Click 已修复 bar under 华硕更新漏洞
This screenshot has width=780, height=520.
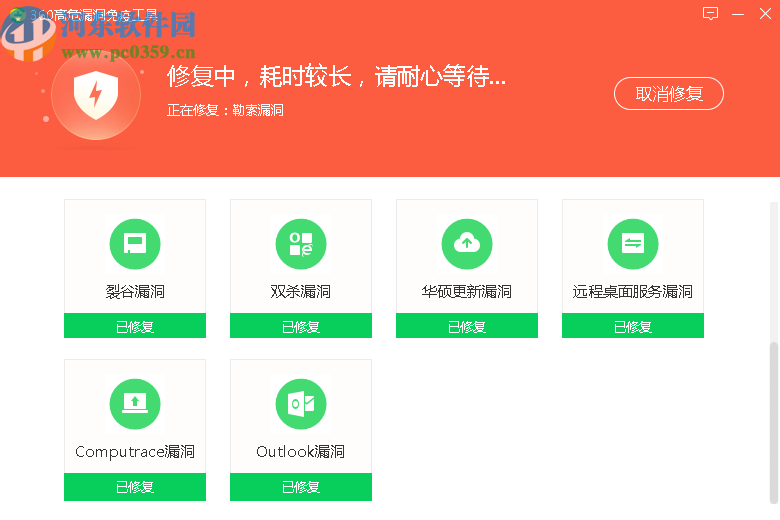pos(467,326)
